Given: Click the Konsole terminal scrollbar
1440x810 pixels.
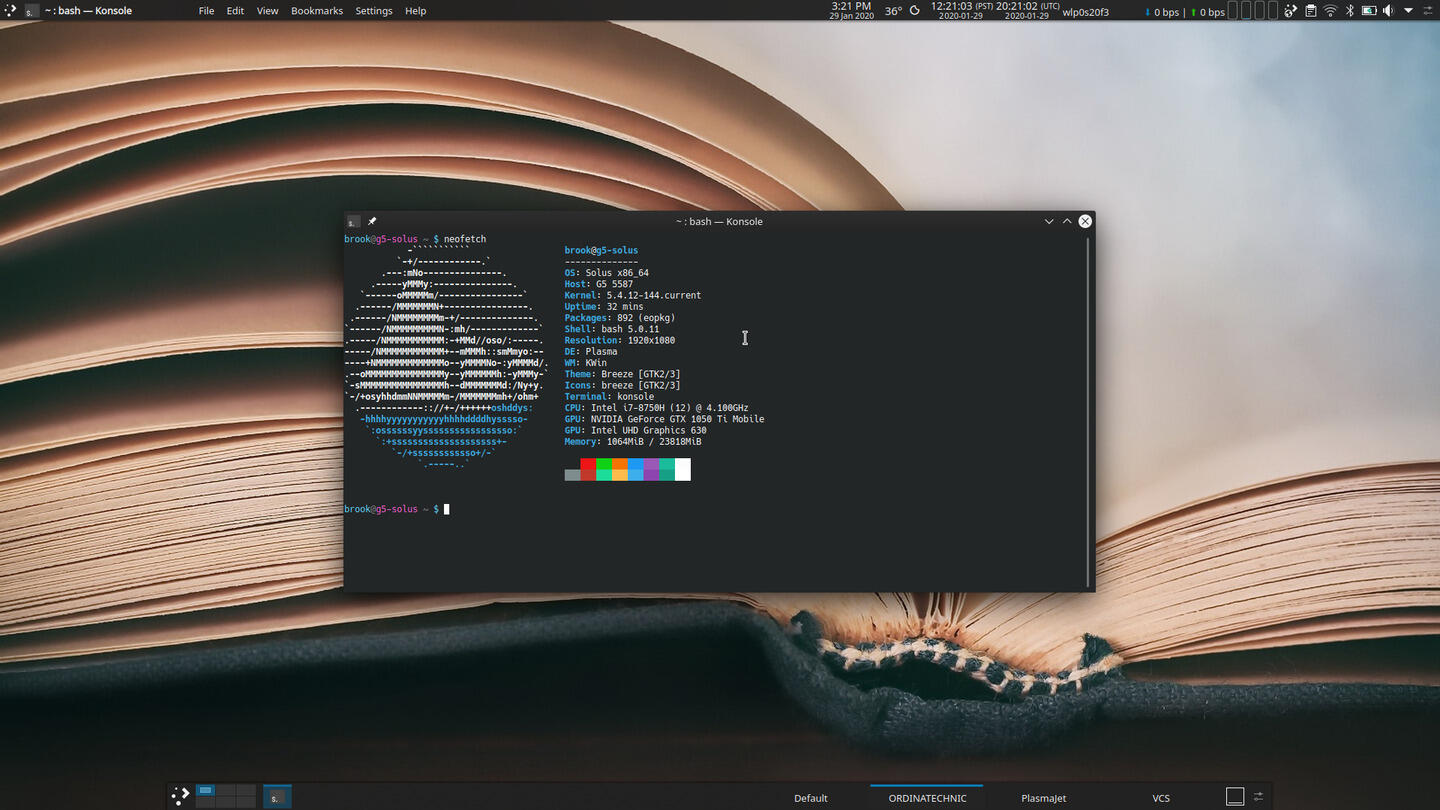Looking at the screenshot, I should click(x=1089, y=410).
